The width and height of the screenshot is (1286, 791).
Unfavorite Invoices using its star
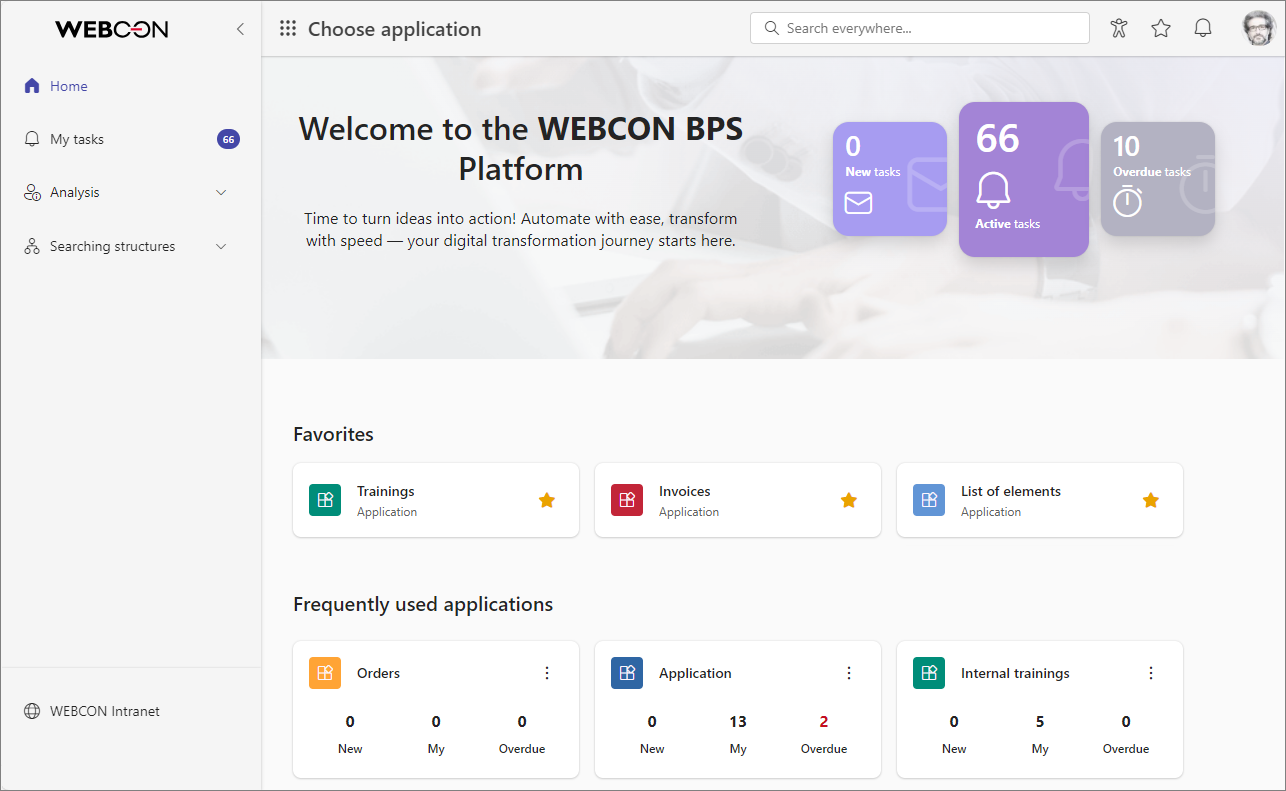(849, 500)
